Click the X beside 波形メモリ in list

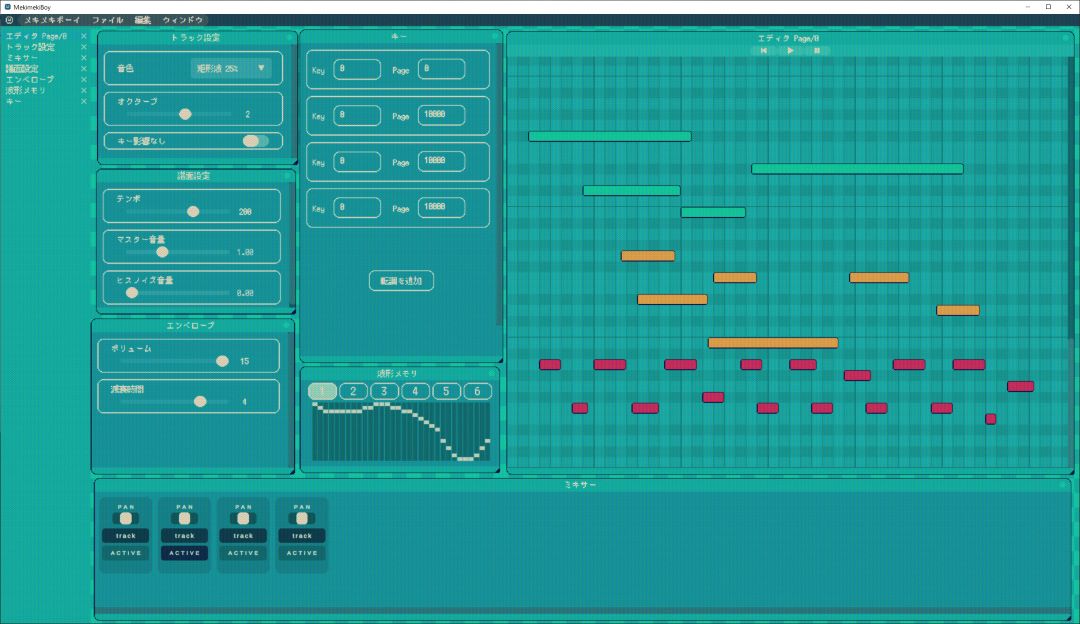(x=84, y=91)
